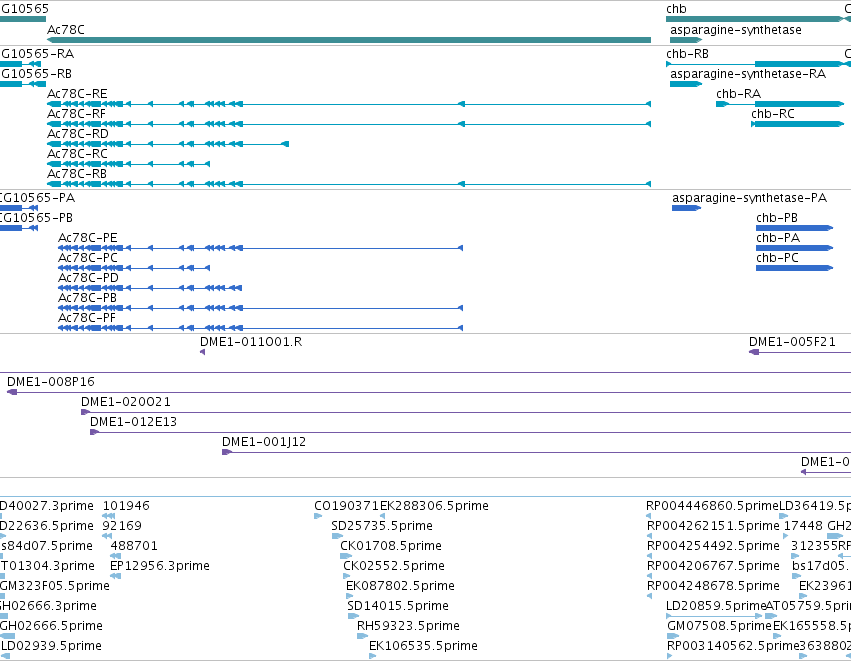Click EST GH02666.5prime
This screenshot has height=661, width=851.
[8, 636]
